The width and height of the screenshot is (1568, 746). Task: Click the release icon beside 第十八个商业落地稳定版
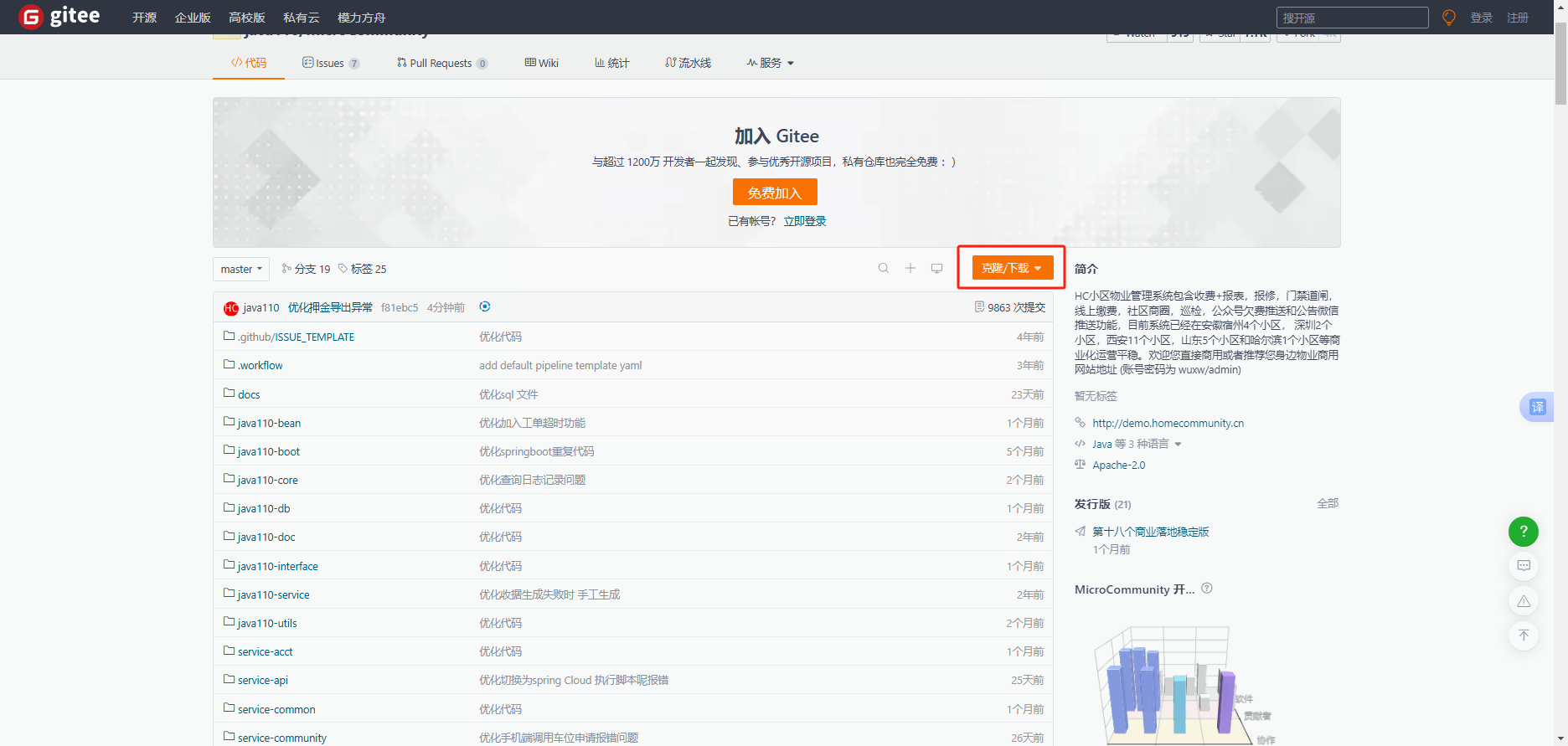click(x=1081, y=532)
